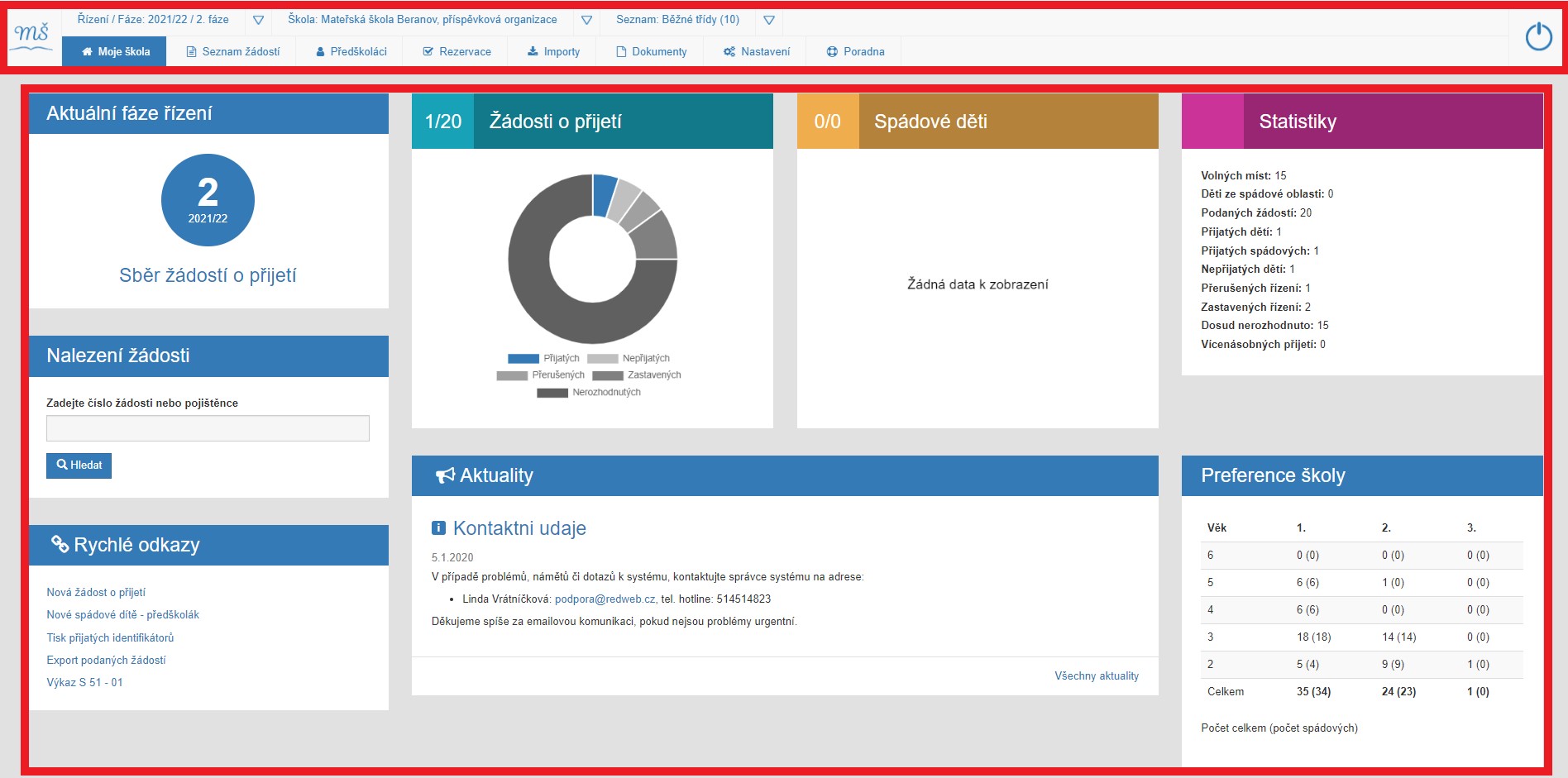The height and width of the screenshot is (778, 1568).
Task: Click the blue Přijatých legend swatch
Action: [523, 358]
